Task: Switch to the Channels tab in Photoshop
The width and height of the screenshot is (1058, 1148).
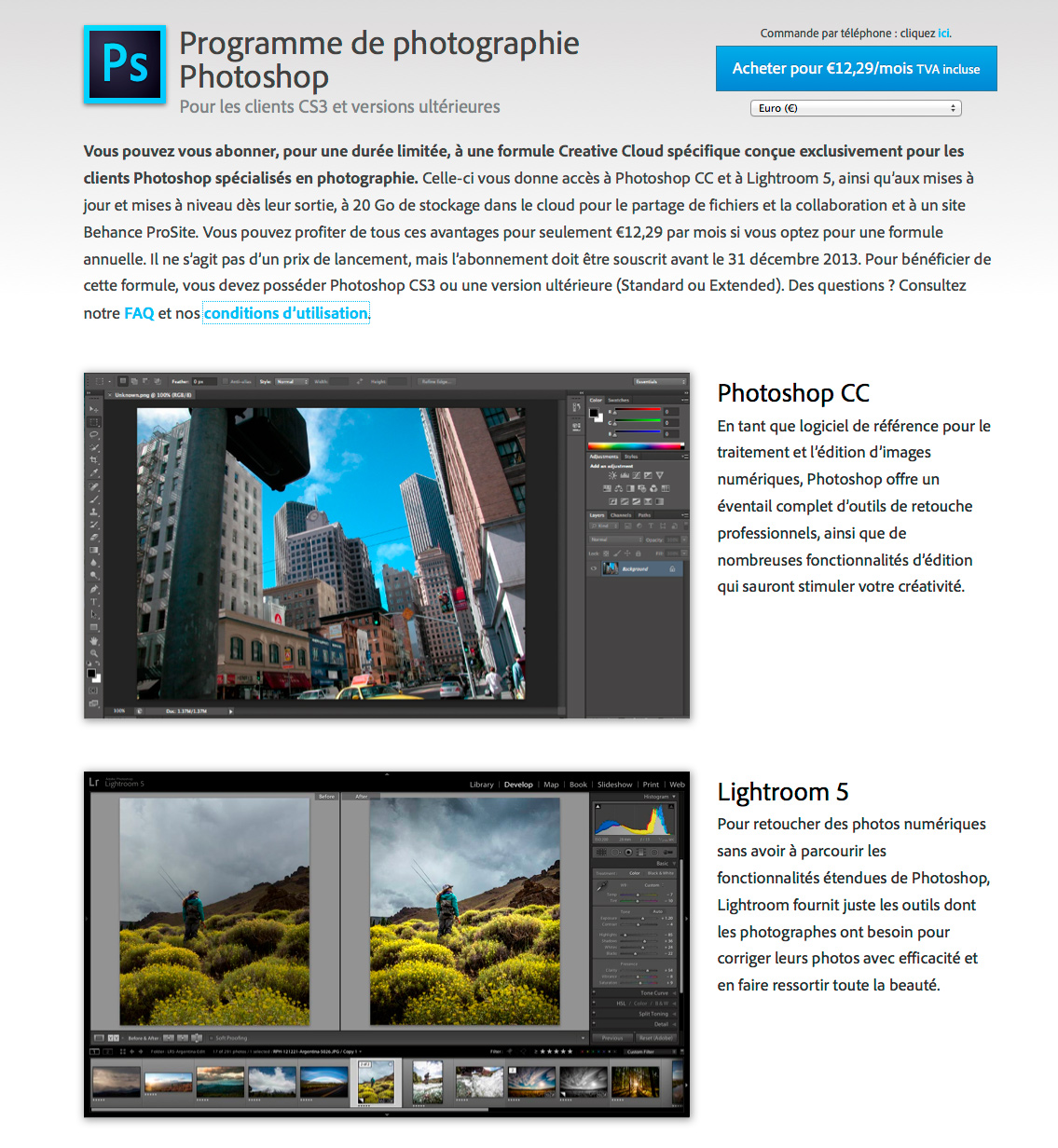Action: point(621,515)
